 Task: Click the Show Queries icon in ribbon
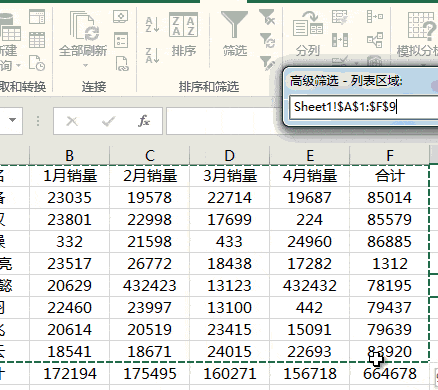point(37,17)
